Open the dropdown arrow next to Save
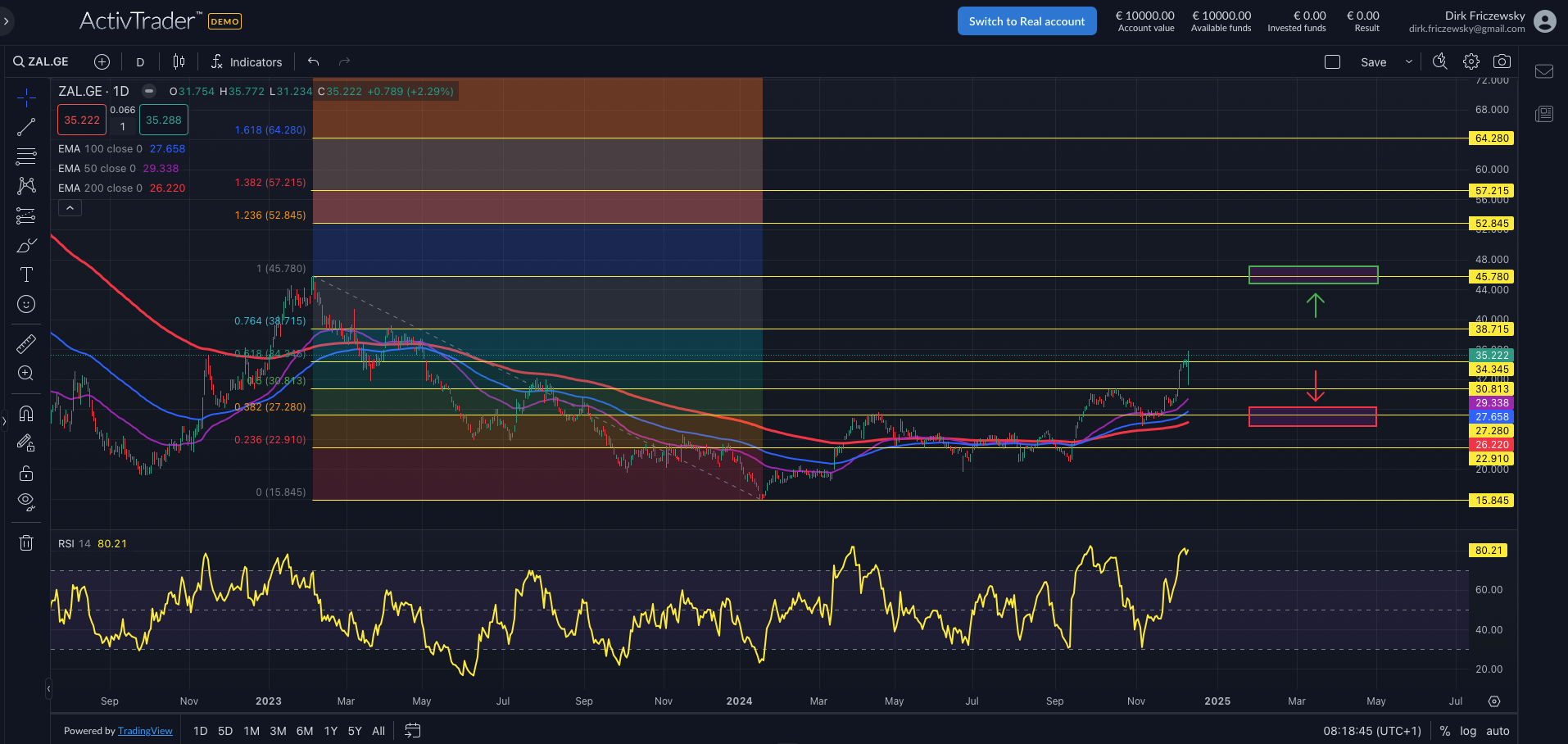Image resolution: width=1568 pixels, height=744 pixels. (1409, 61)
